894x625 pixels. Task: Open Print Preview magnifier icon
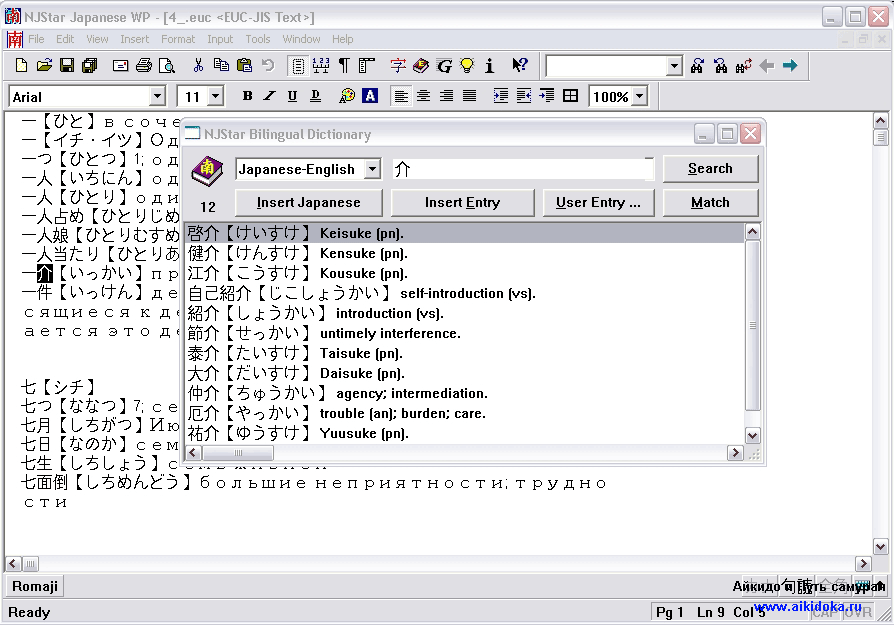point(166,66)
